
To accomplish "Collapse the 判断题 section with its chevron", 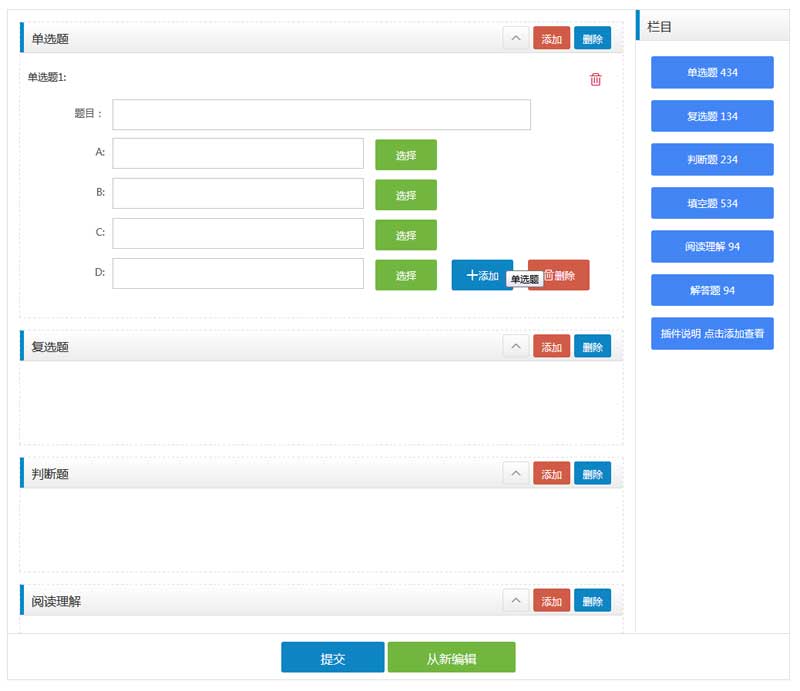I will (515, 474).
